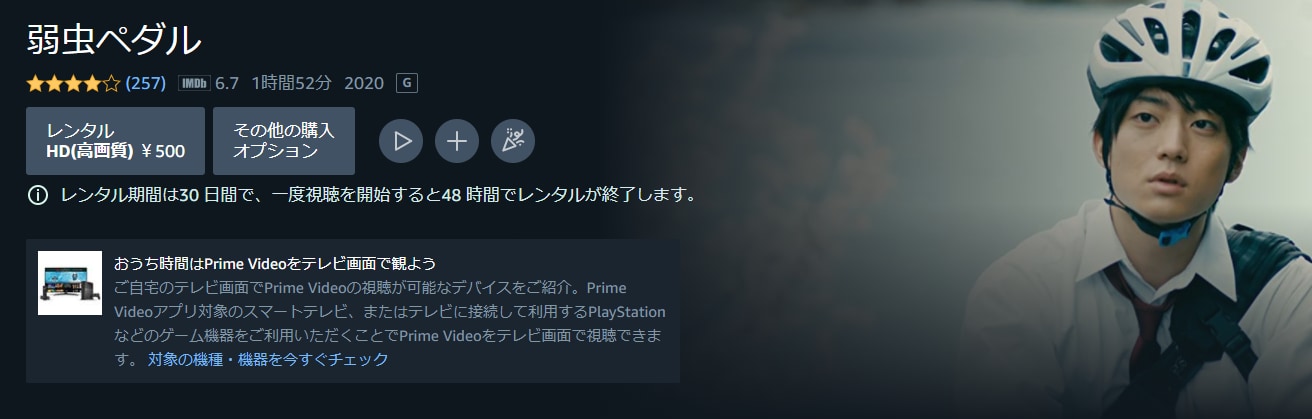Click the G age-rating badge

tap(406, 83)
